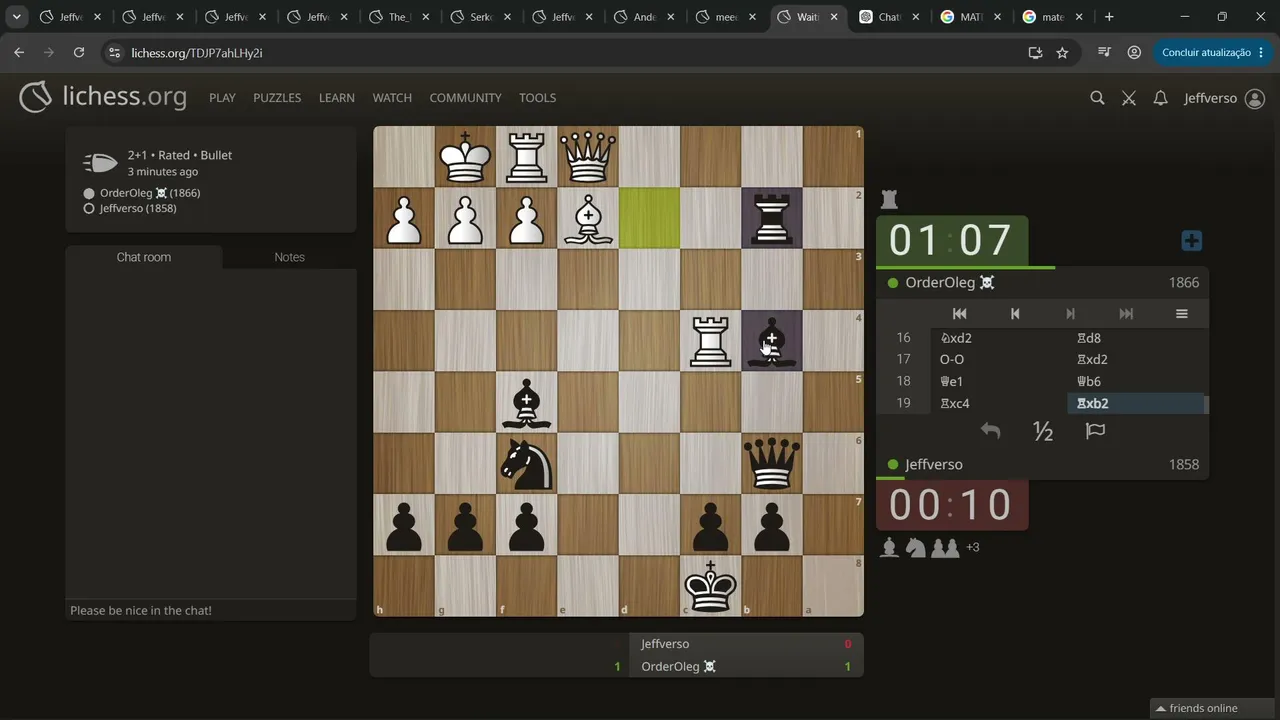Switch to the Notes tab
Image resolution: width=1280 pixels, height=720 pixels.
point(289,257)
